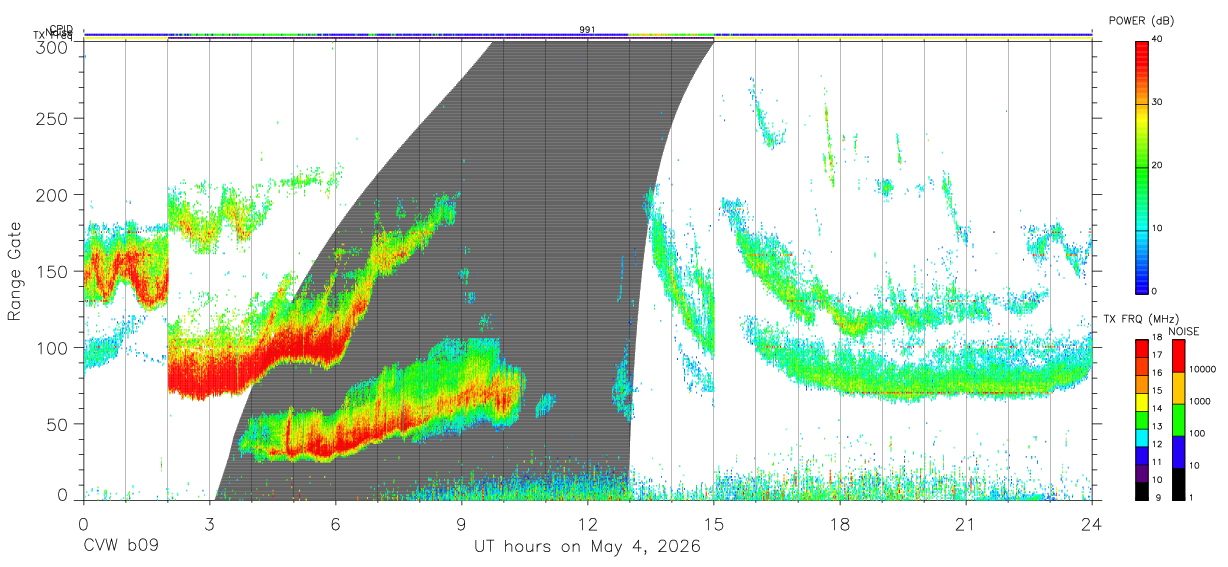This screenshot has height=567, width=1228.
Task: Select the orange swatch in NOISE legend
Action: [x=1178, y=388]
